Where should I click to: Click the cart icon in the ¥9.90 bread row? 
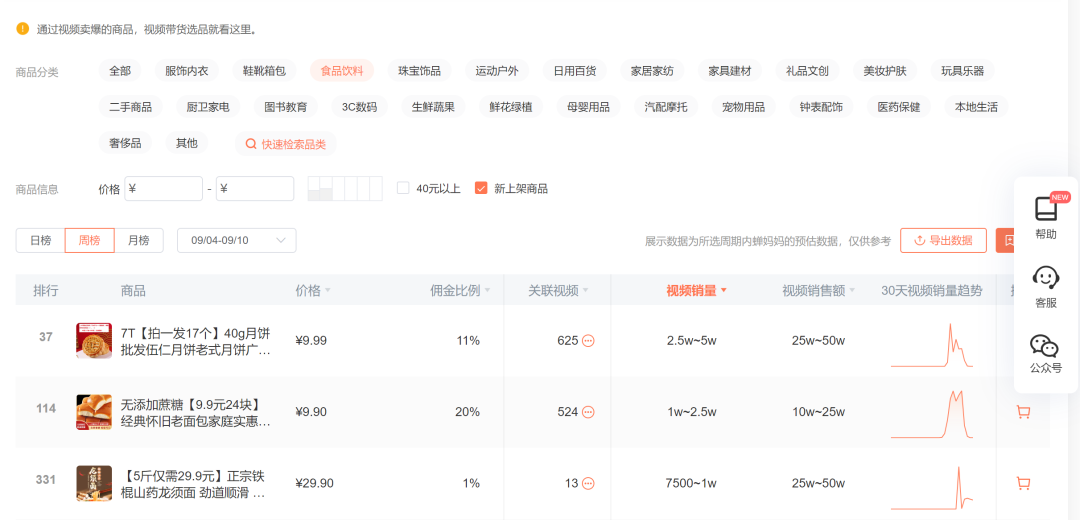[1023, 412]
